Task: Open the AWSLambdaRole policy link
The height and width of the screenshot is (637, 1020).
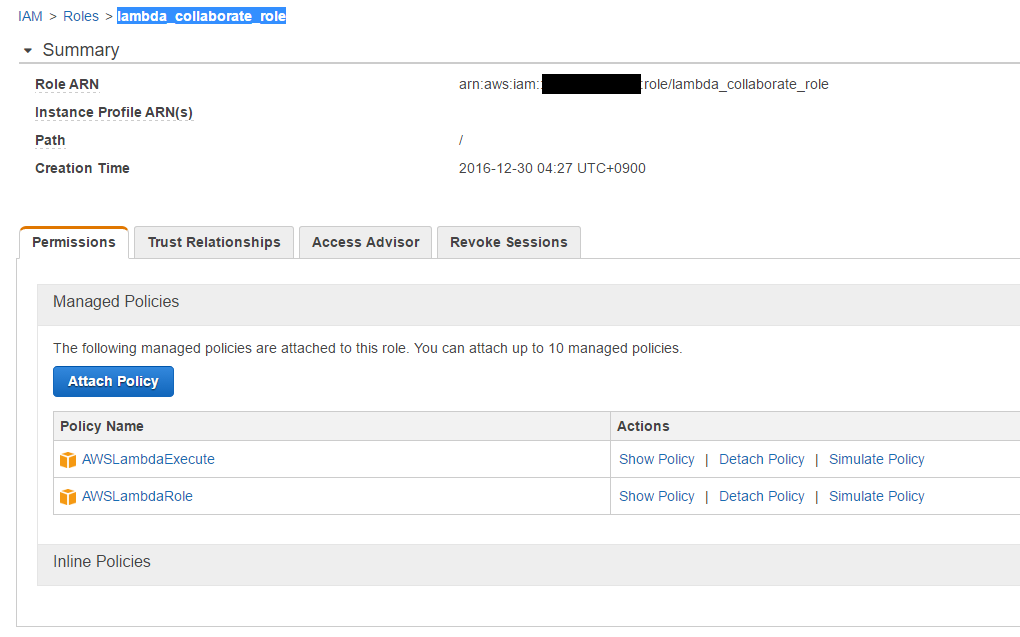Action: (137, 496)
